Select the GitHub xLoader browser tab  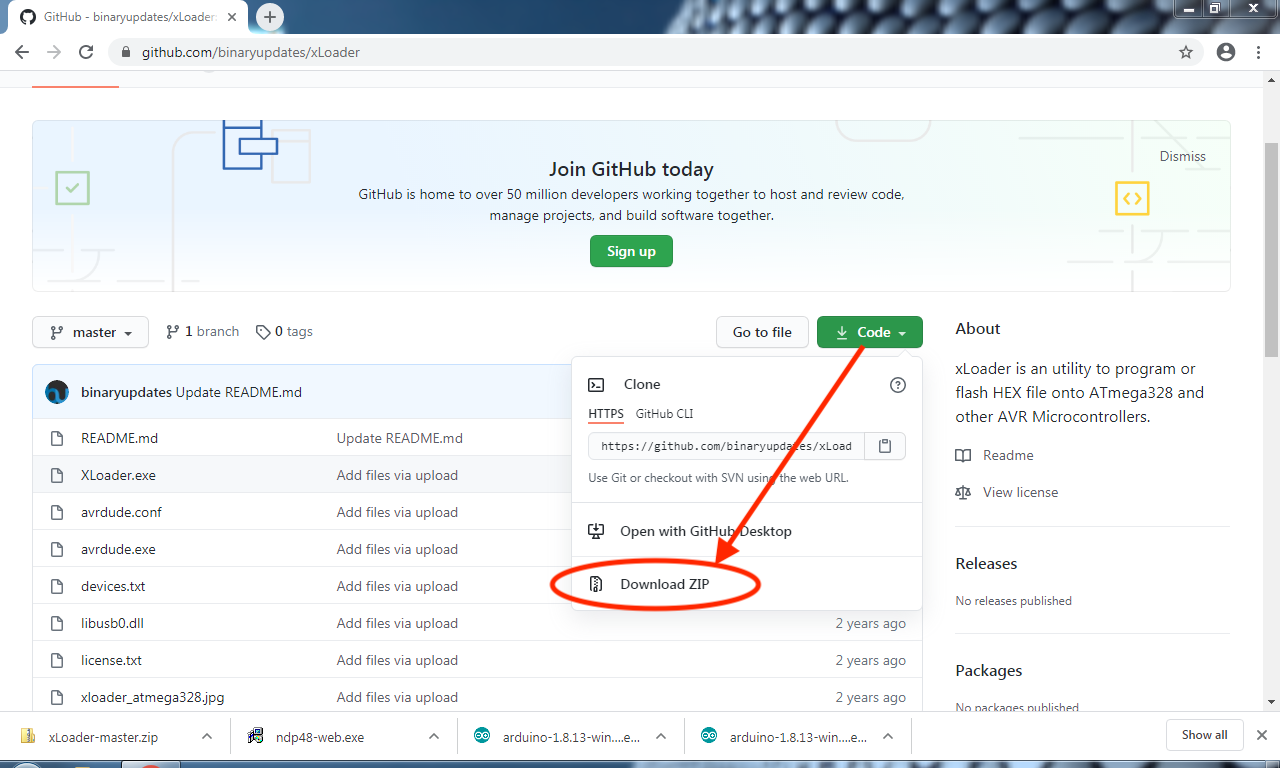[x=130, y=18]
